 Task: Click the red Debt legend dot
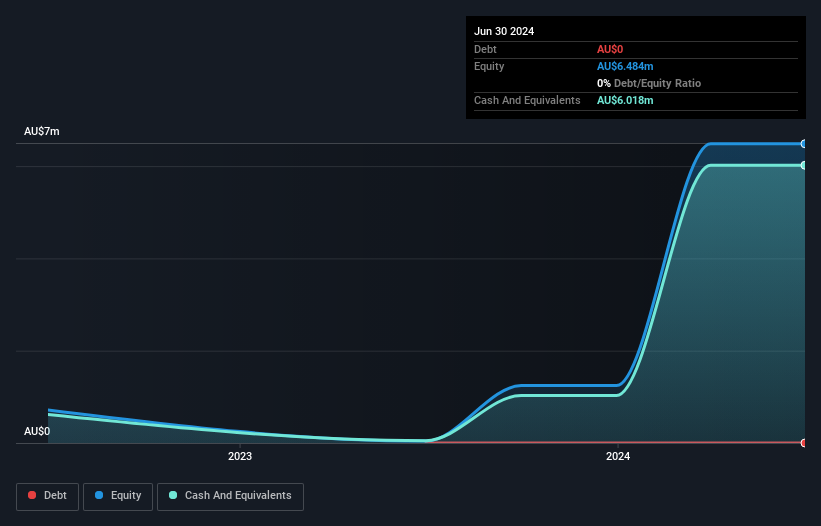click(32, 495)
